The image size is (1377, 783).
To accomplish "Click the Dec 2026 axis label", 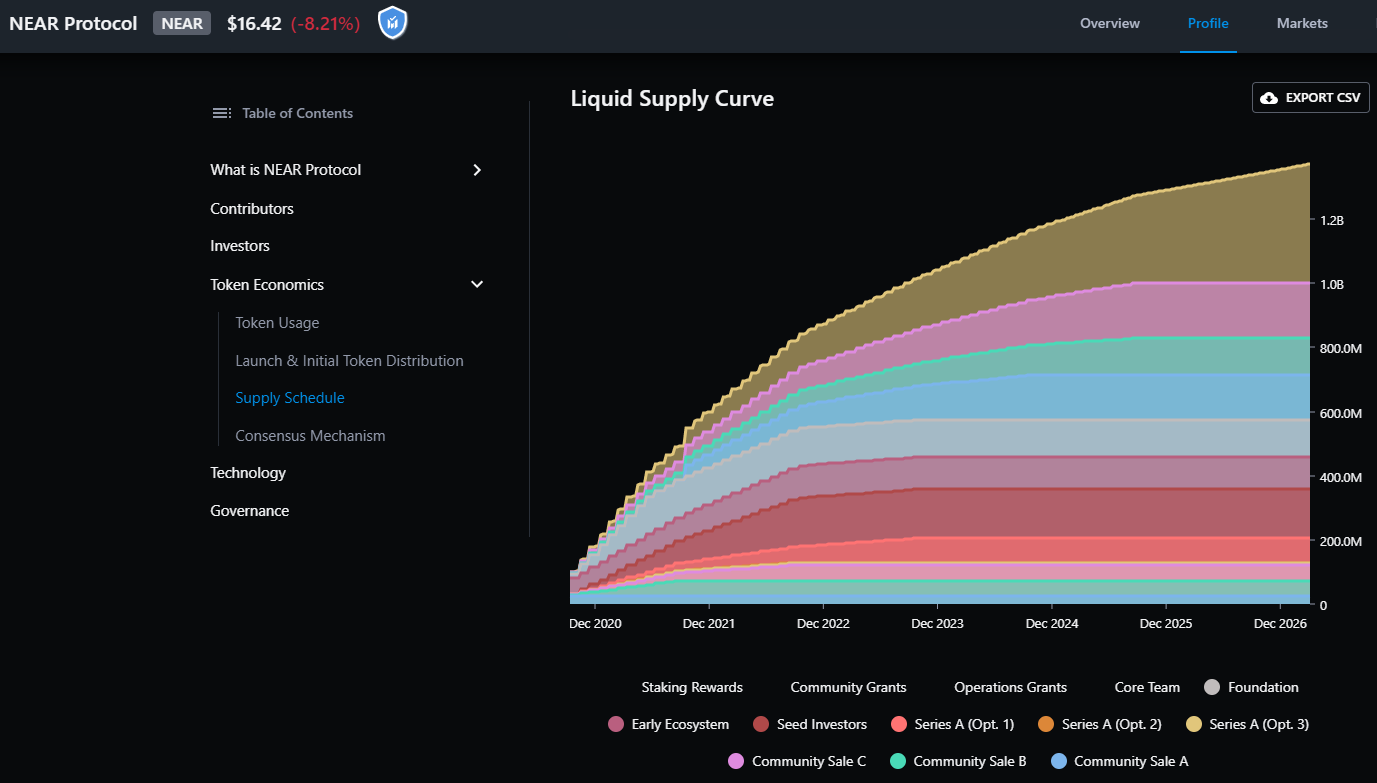I will [x=1281, y=623].
